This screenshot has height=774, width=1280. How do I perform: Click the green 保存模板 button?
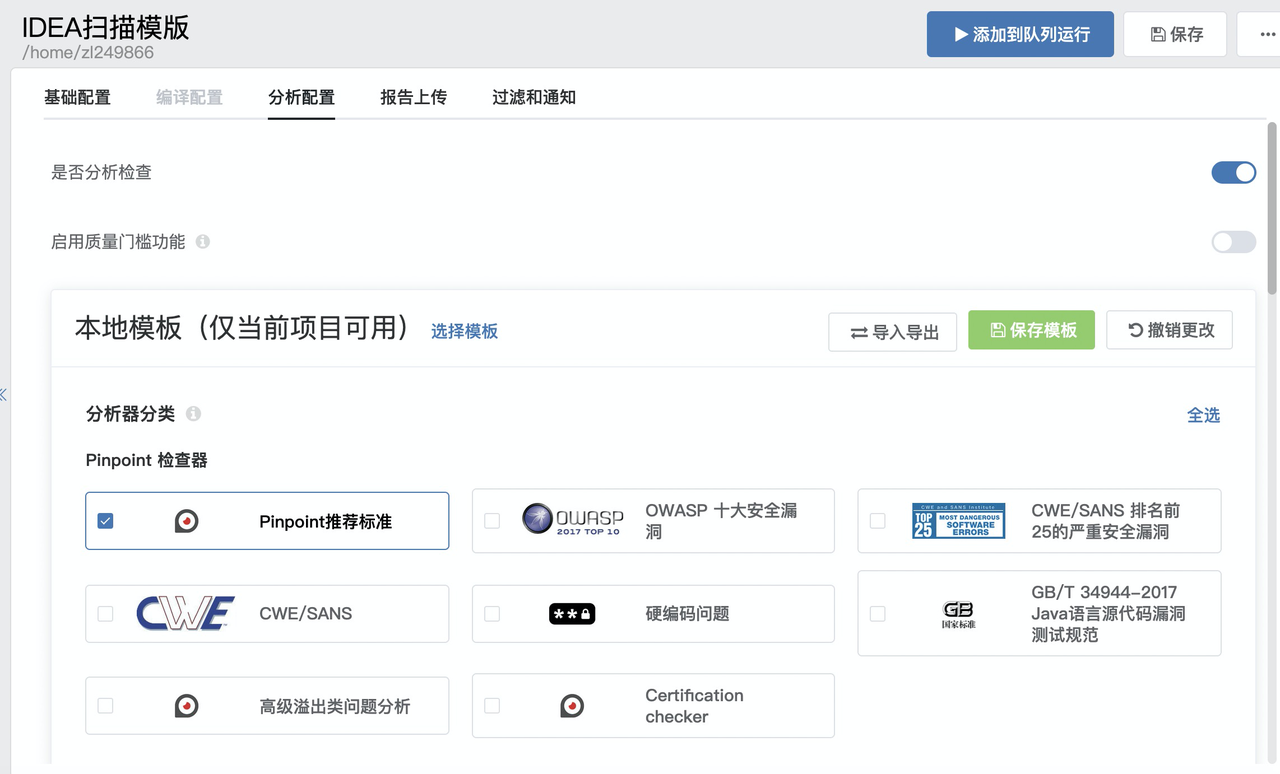pyautogui.click(x=1031, y=330)
